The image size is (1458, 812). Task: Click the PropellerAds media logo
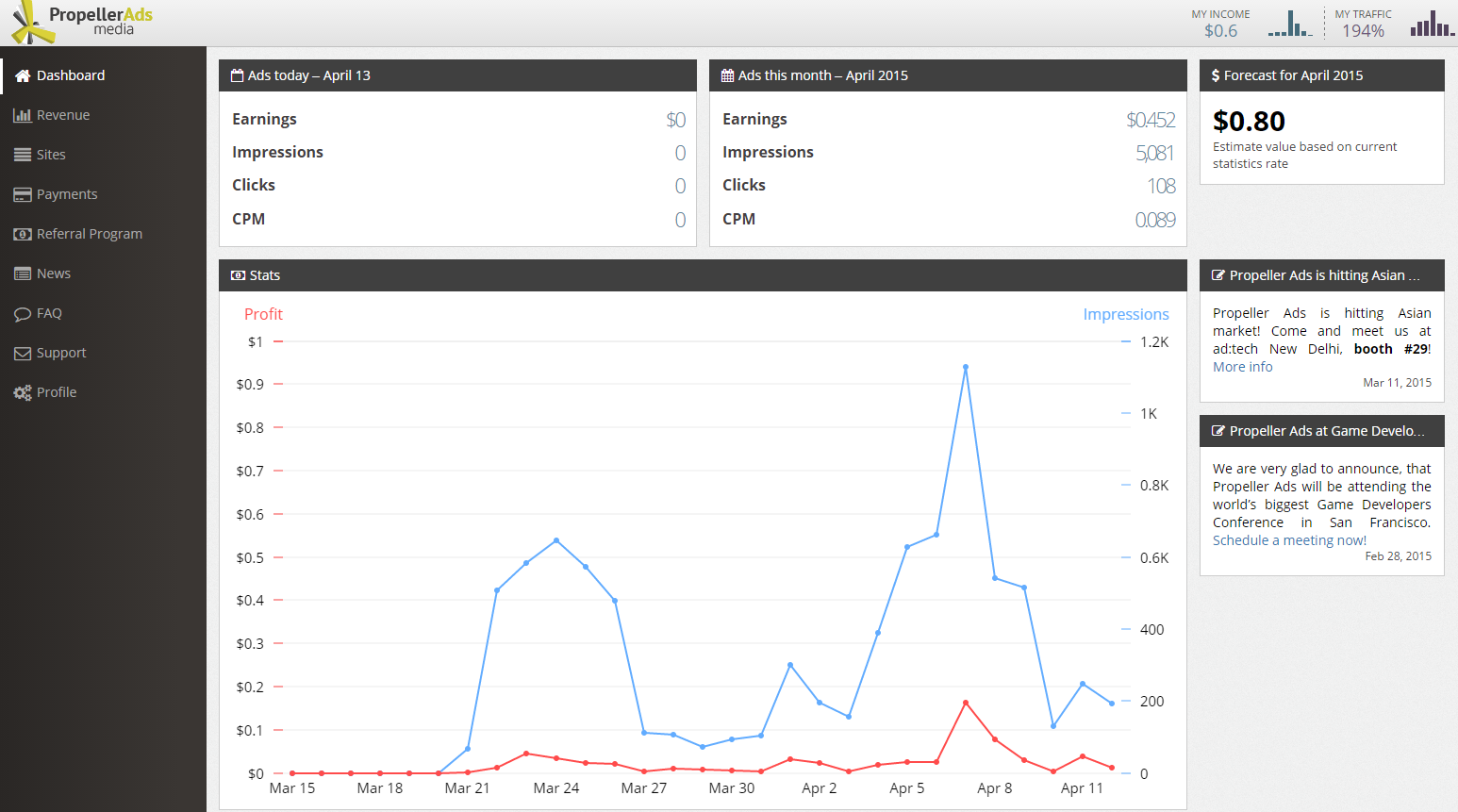tap(83, 23)
